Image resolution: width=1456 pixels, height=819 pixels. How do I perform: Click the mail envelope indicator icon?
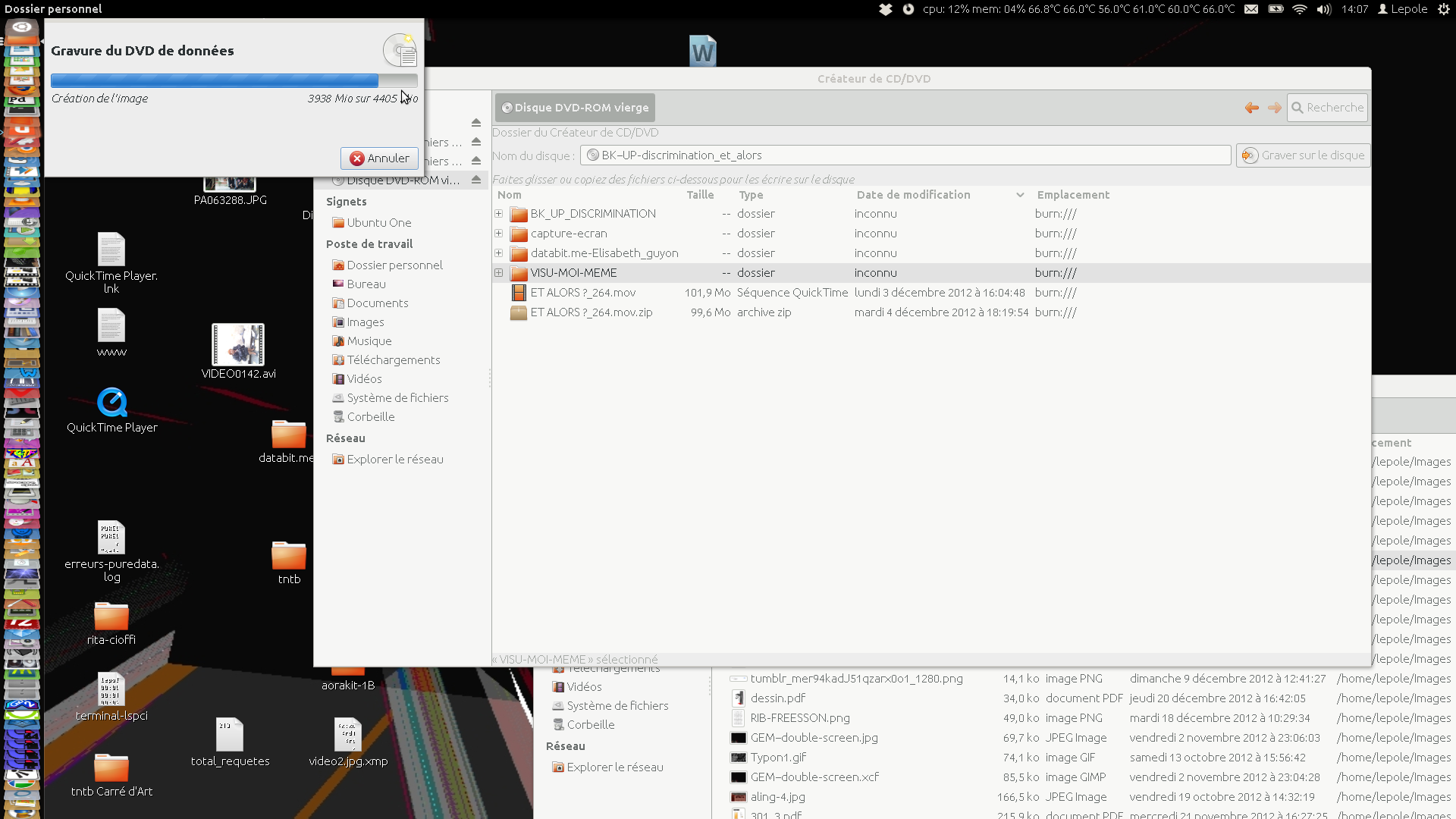pos(1251,9)
